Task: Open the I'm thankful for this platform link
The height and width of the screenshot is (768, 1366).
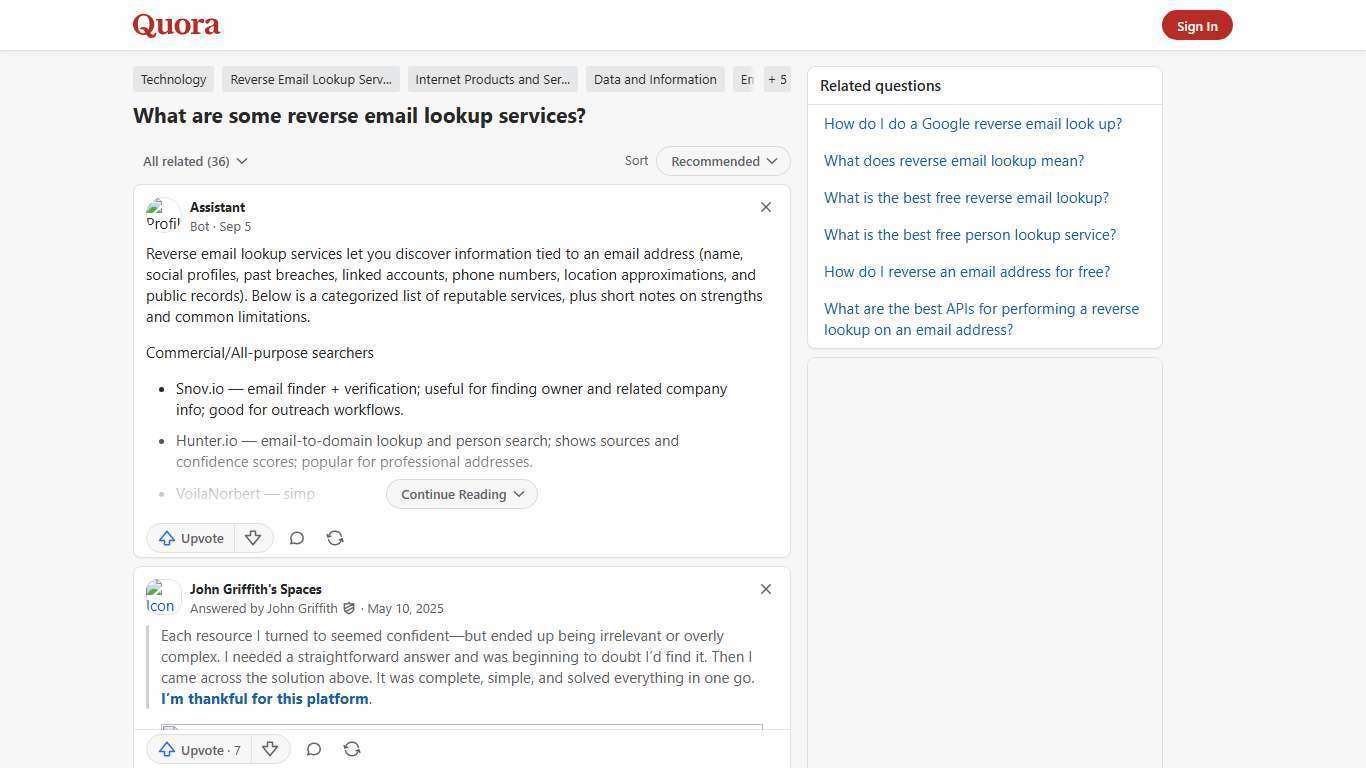Action: (x=264, y=698)
